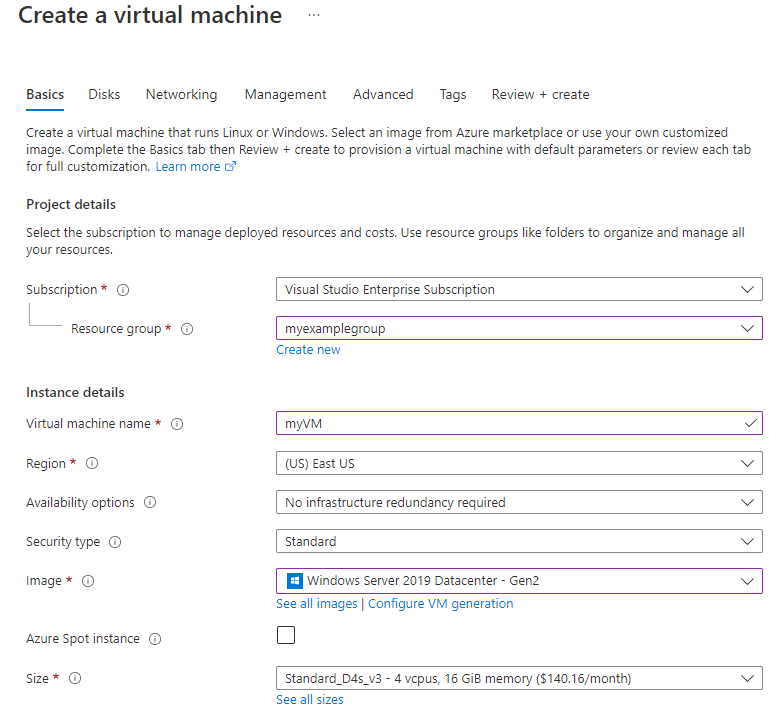Go to the Review + create tab
Image resolution: width=776 pixels, height=715 pixels.
point(540,94)
